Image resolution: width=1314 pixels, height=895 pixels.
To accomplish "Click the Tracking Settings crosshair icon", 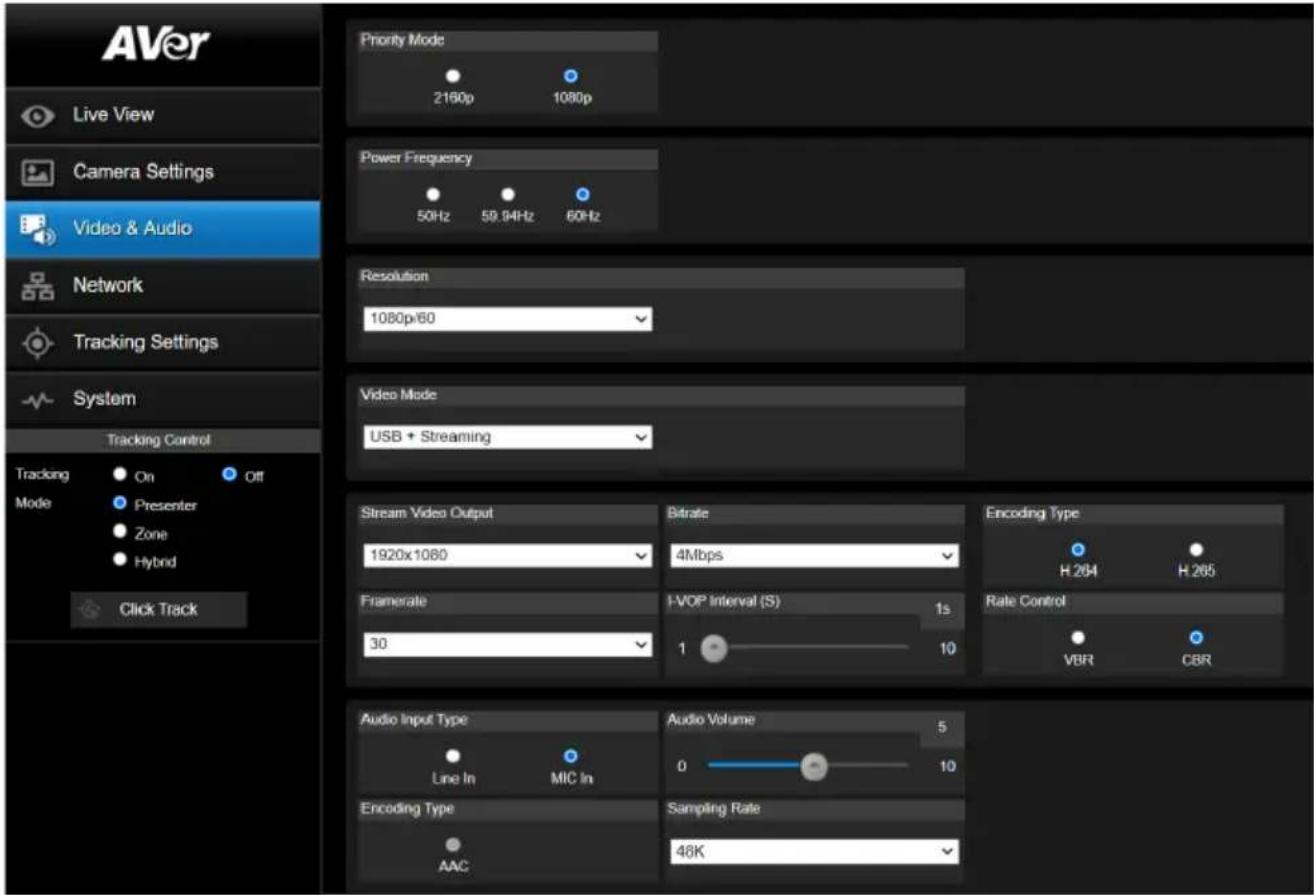I will [38, 343].
